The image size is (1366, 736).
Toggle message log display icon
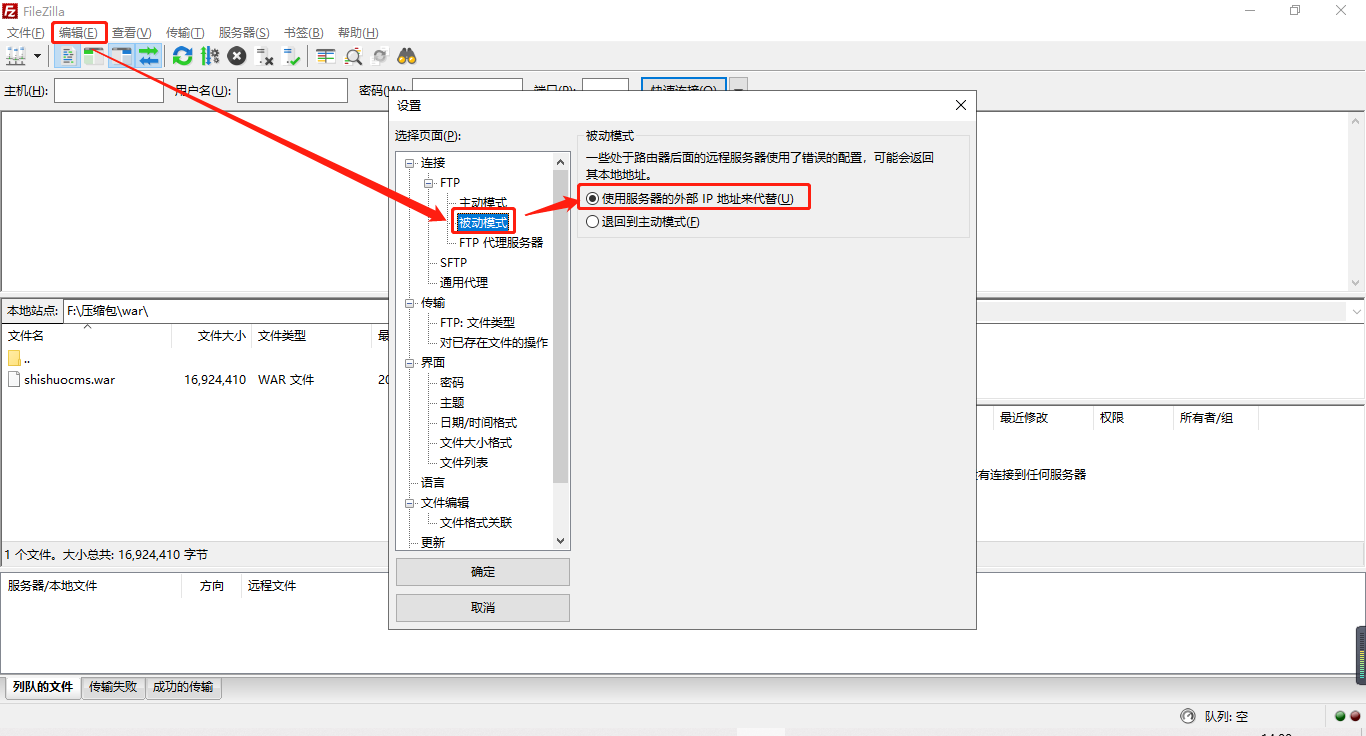68,56
